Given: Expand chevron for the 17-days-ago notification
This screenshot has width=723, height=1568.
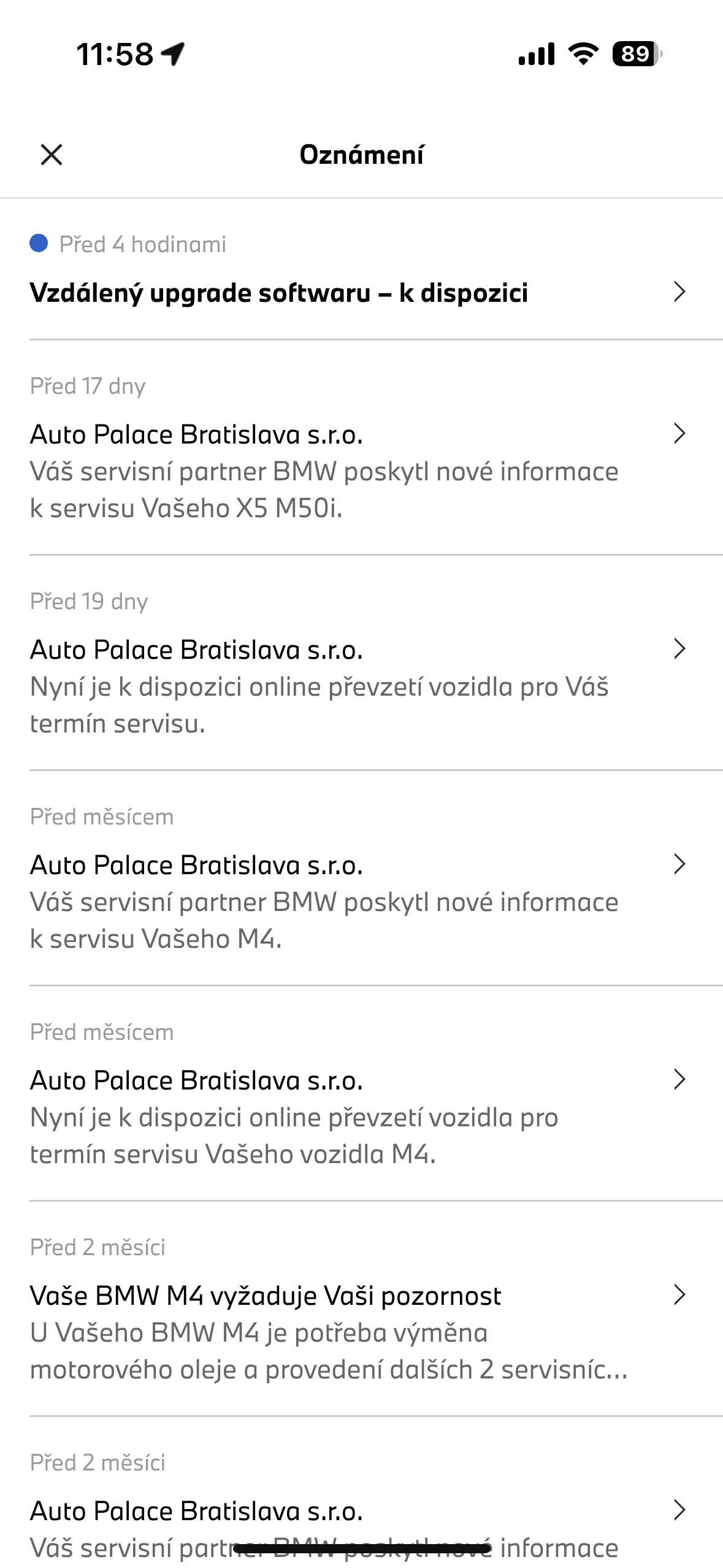Looking at the screenshot, I should (x=679, y=434).
